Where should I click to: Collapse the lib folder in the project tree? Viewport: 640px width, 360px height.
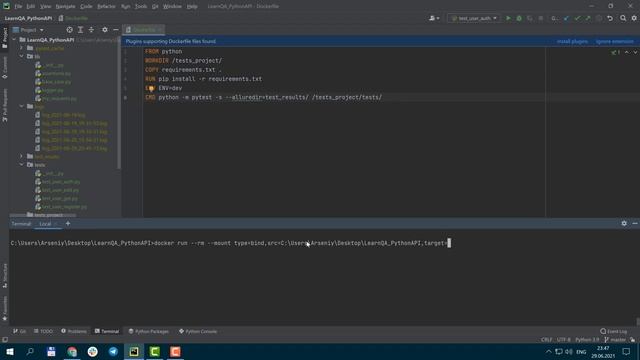pyautogui.click(x=22, y=56)
